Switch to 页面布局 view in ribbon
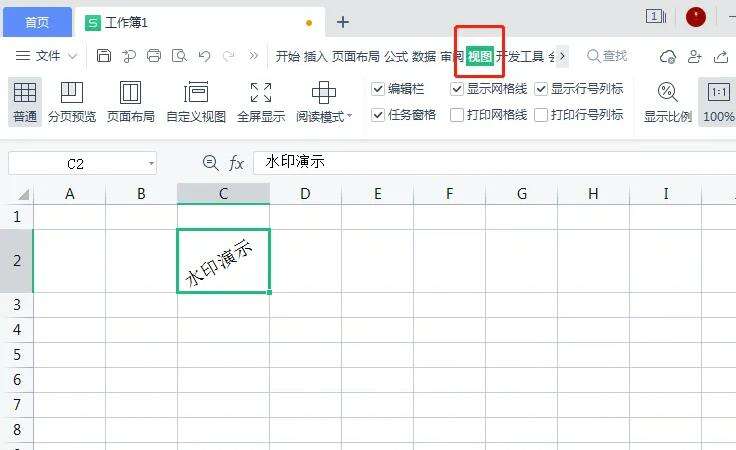 130,102
